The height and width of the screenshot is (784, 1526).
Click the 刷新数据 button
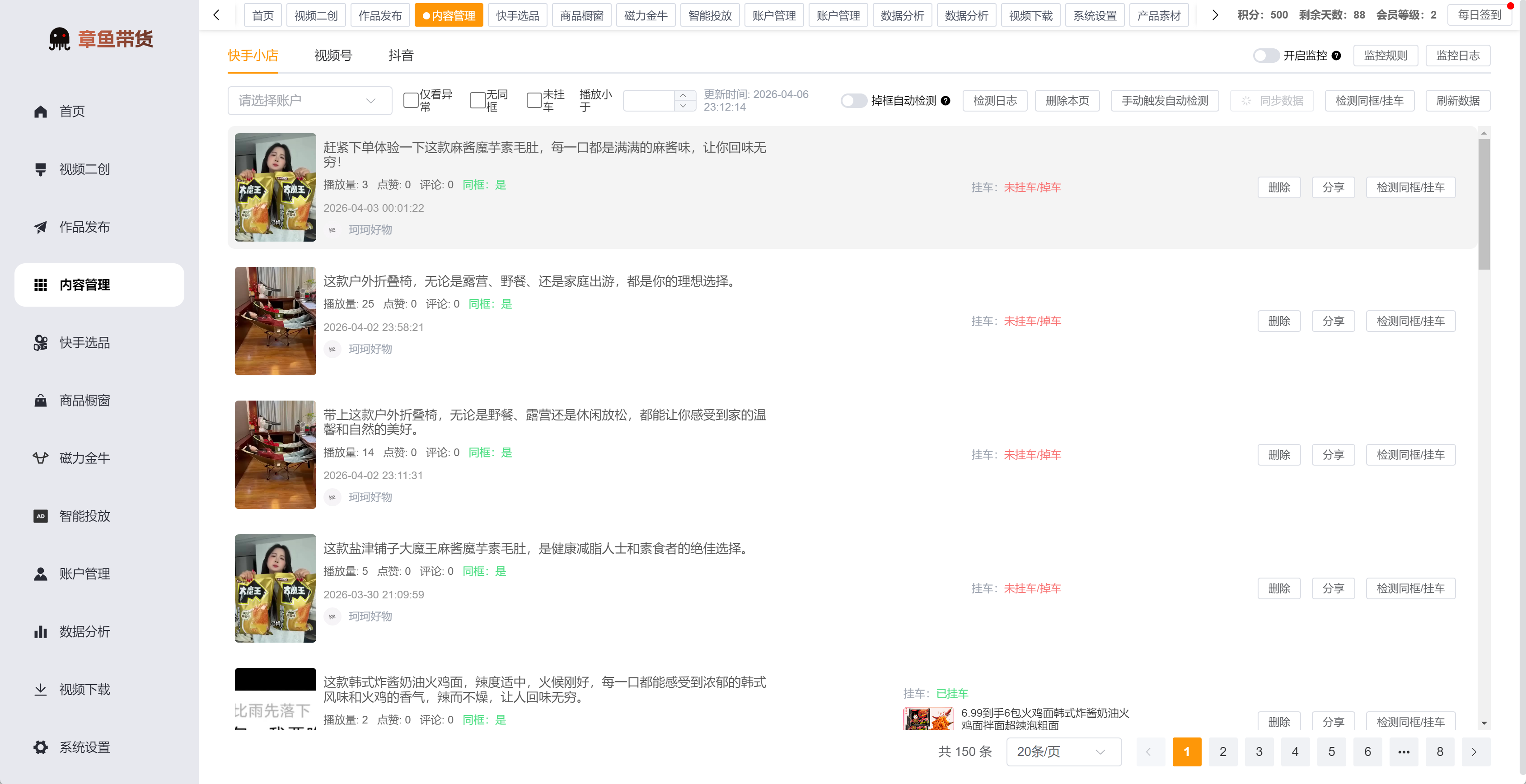coord(1458,101)
